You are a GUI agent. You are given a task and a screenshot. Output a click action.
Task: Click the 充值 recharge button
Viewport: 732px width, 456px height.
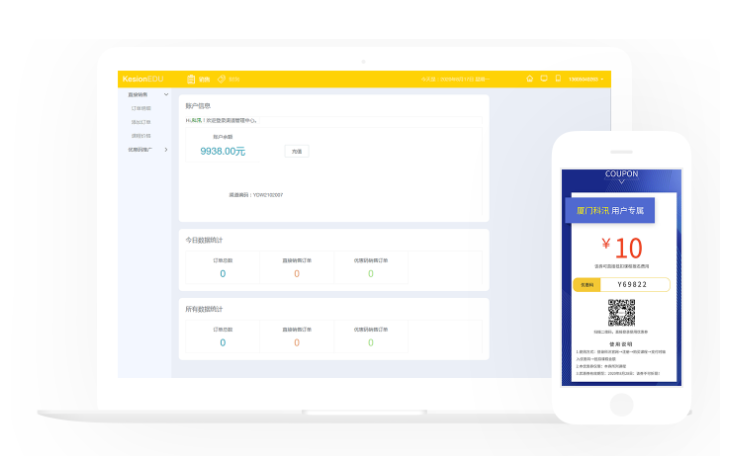[296, 151]
